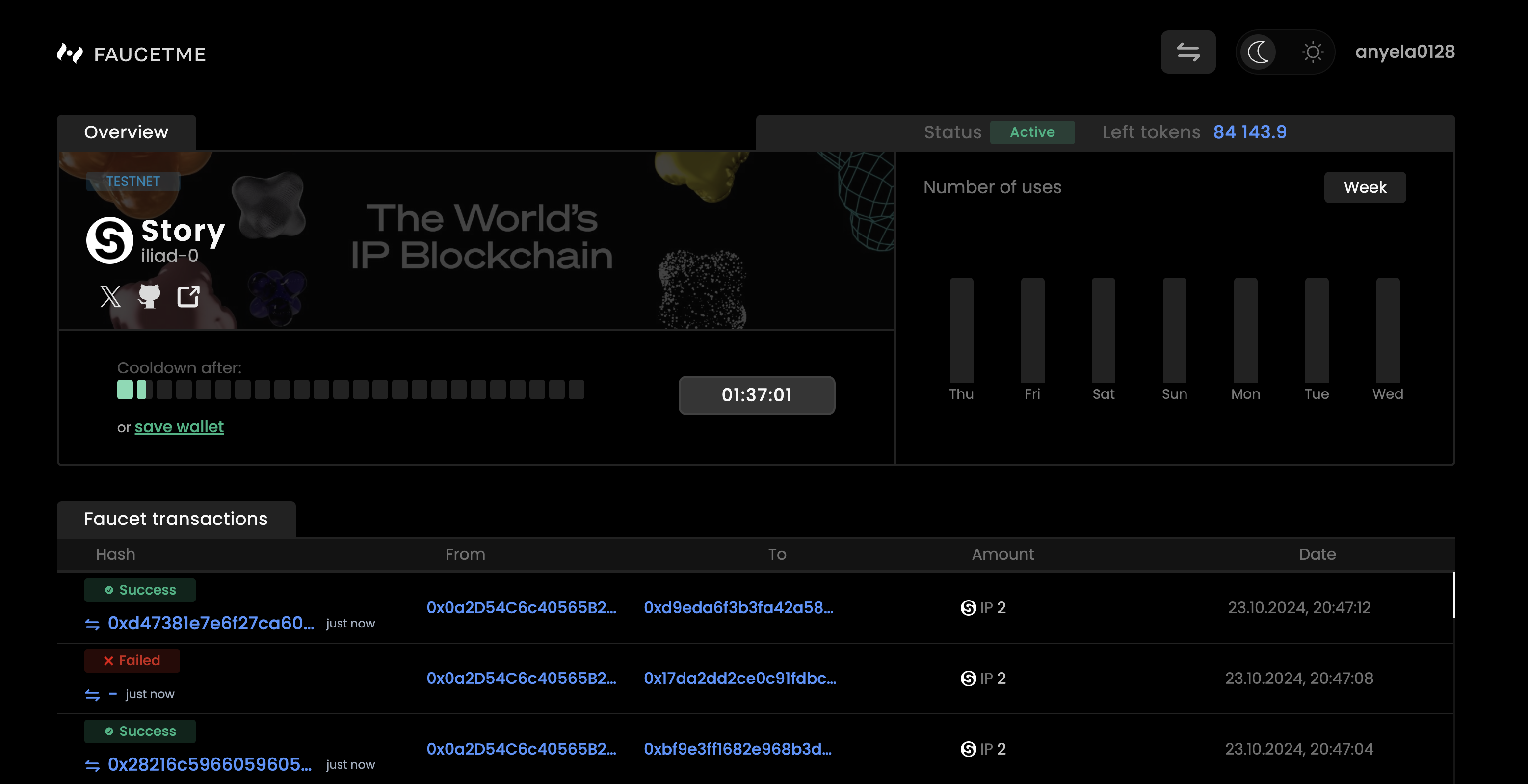This screenshot has height=784, width=1528.
Task: Select the Overview tab
Action: [x=126, y=132]
